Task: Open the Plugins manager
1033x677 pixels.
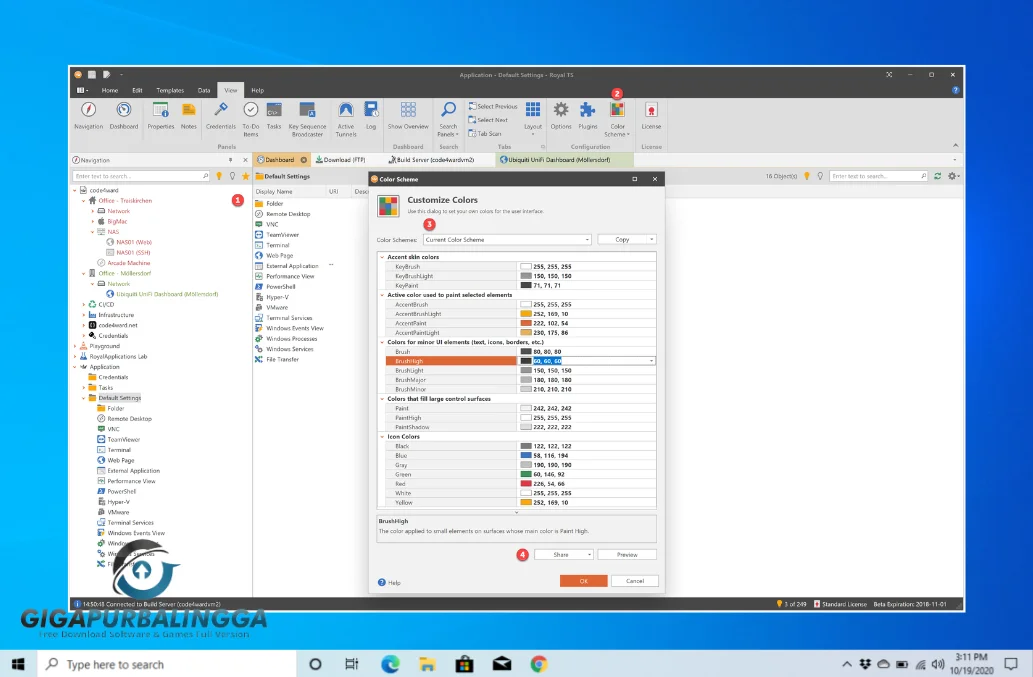Action: (588, 116)
